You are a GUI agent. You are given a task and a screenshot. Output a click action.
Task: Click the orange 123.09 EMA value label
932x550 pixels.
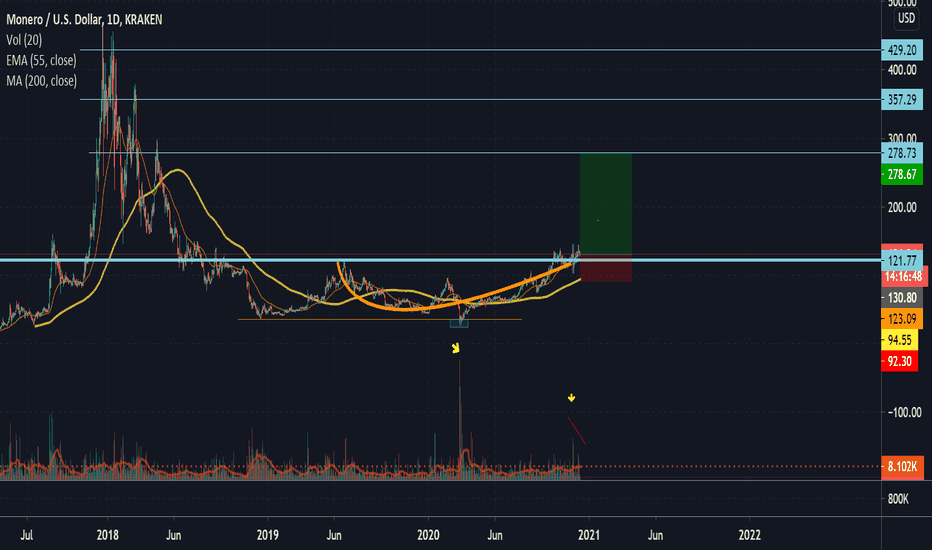point(902,319)
